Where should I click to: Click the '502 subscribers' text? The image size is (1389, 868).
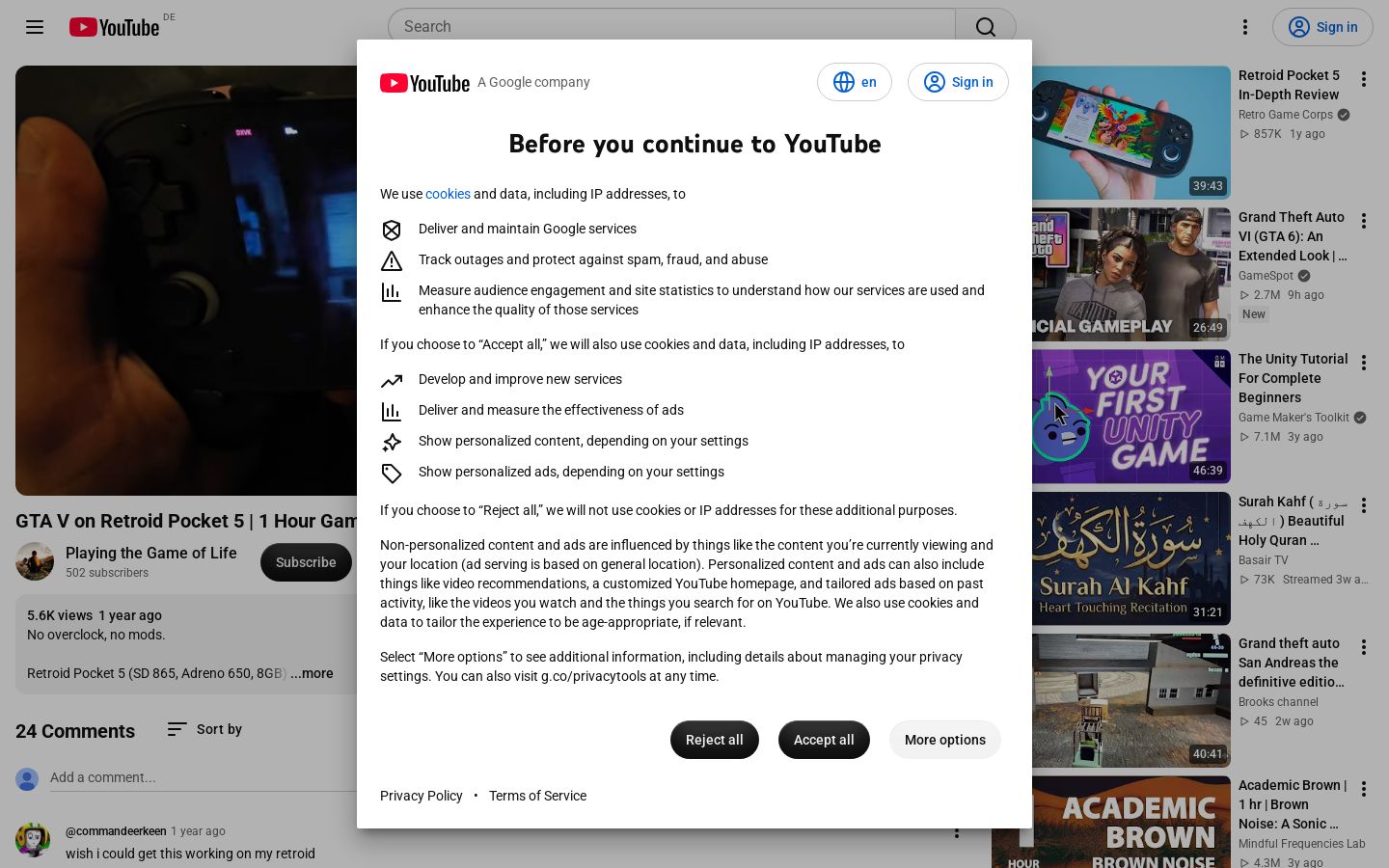[x=107, y=573]
